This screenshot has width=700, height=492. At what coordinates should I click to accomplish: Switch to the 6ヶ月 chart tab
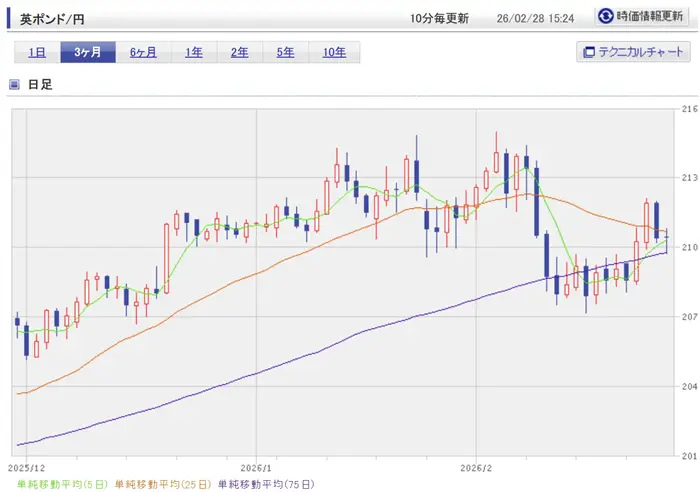(x=143, y=52)
